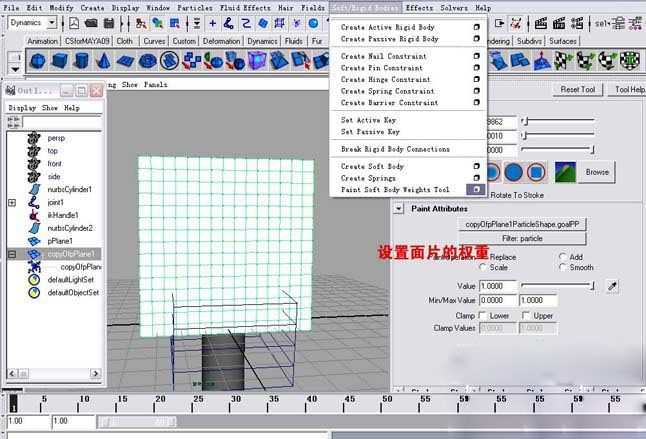The width and height of the screenshot is (646, 439).
Task: Click the polygon cube shelf icon
Action: click(60, 61)
